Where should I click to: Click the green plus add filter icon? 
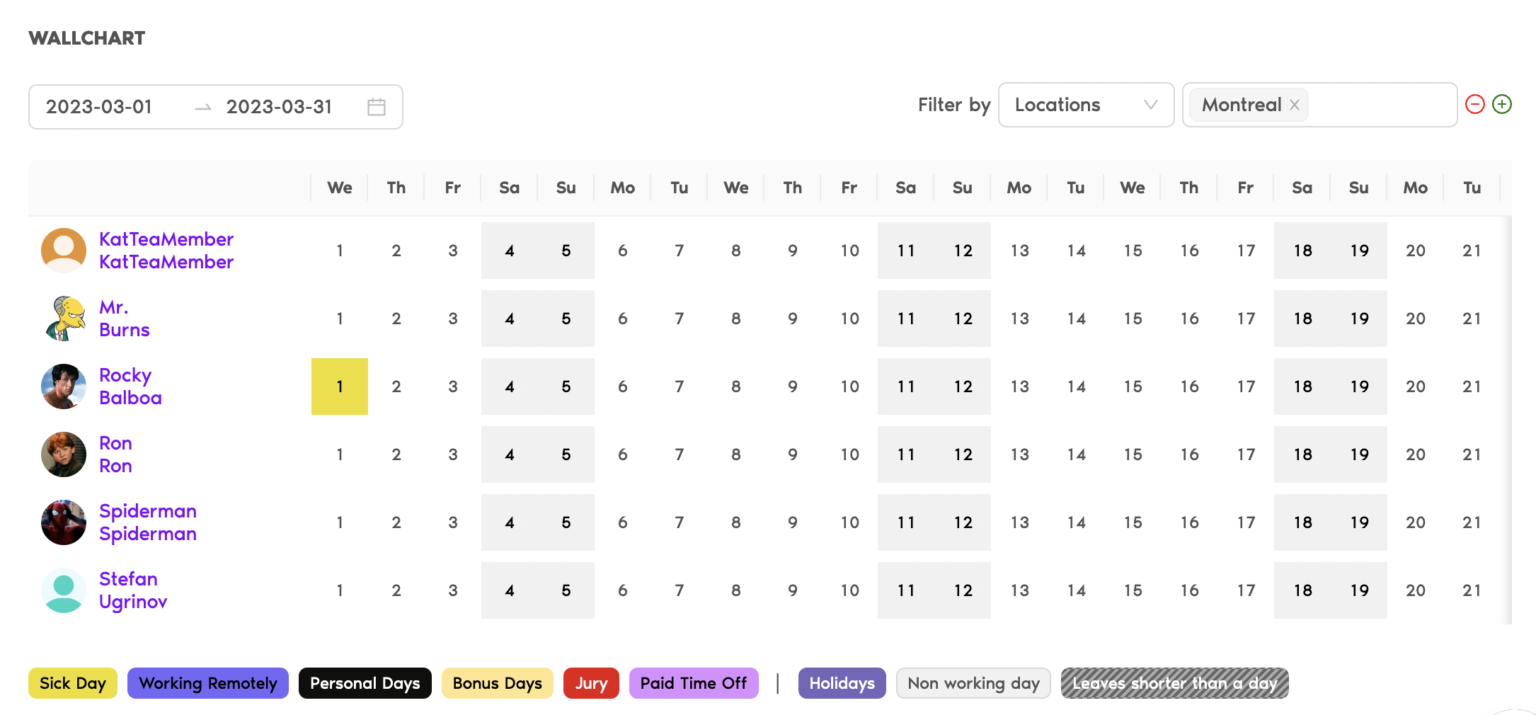pyautogui.click(x=1501, y=104)
